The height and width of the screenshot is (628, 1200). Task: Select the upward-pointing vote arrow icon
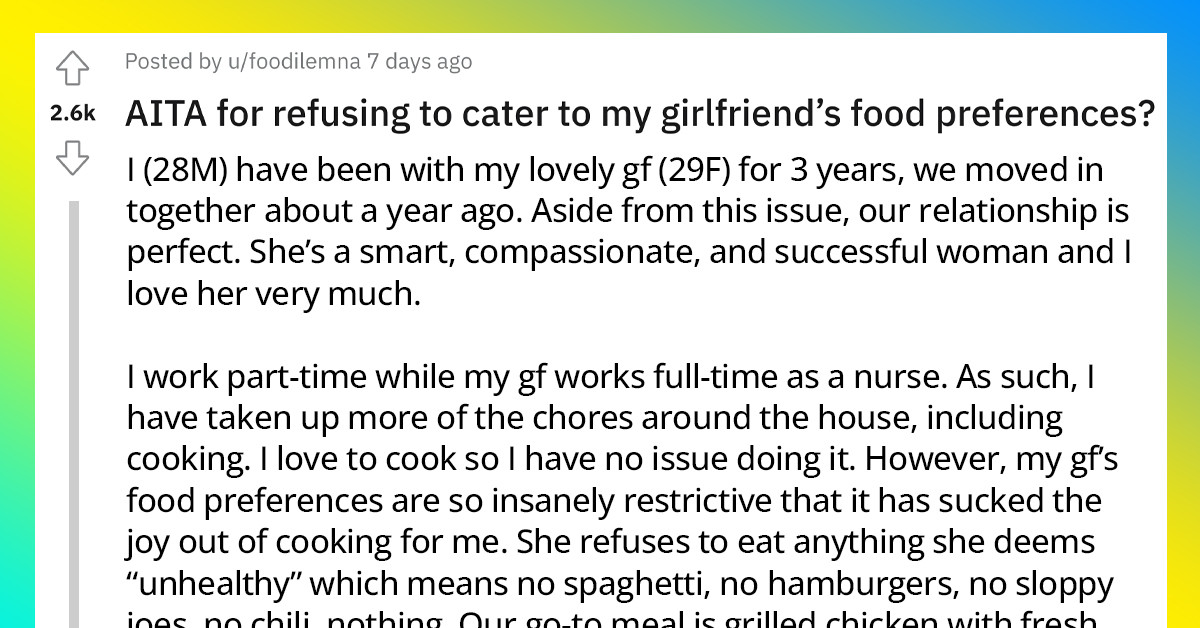click(73, 70)
